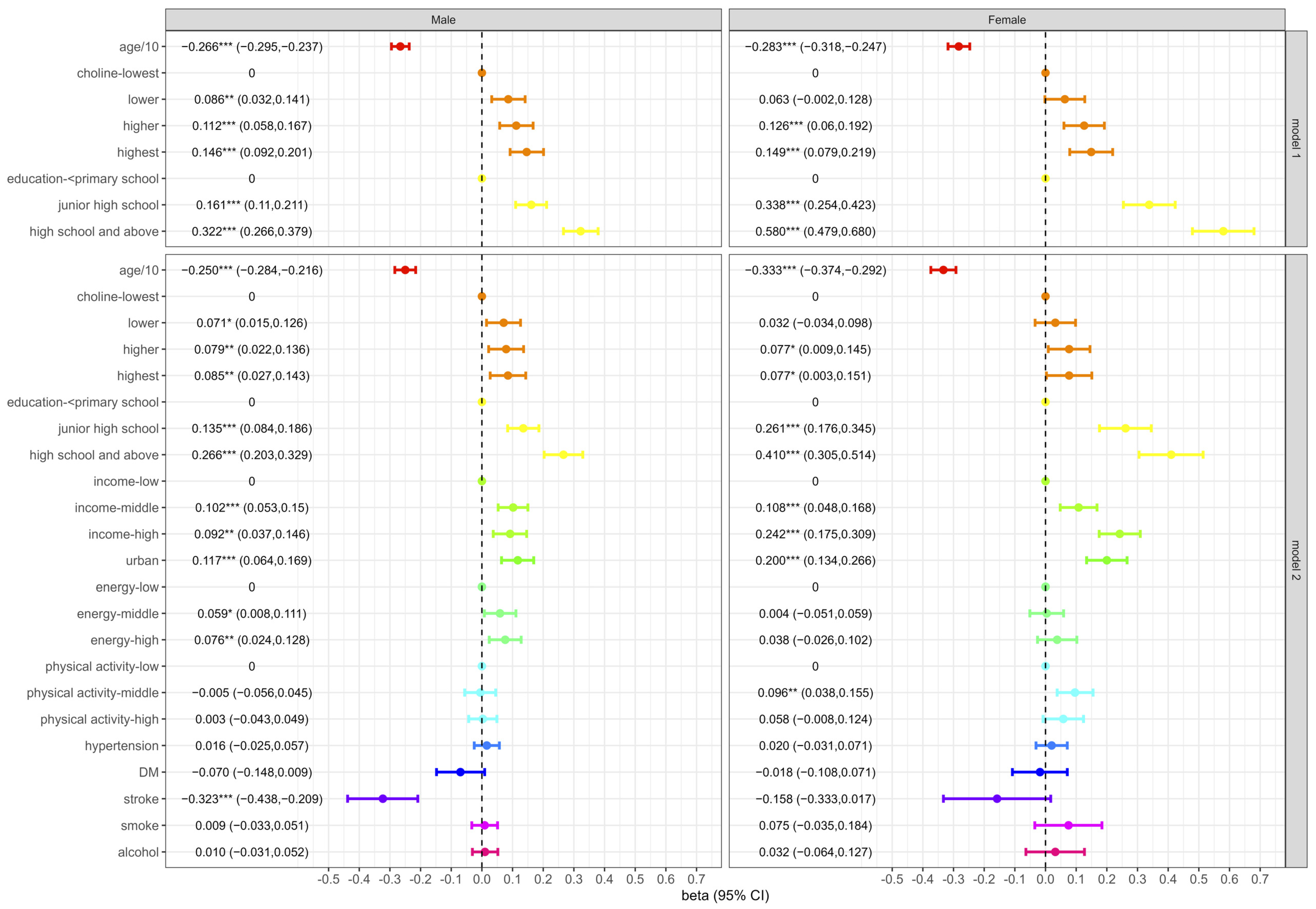Screen dimensions: 1316x909
Task: Click the 0.7 tick label in Male axis
Action: [696, 879]
